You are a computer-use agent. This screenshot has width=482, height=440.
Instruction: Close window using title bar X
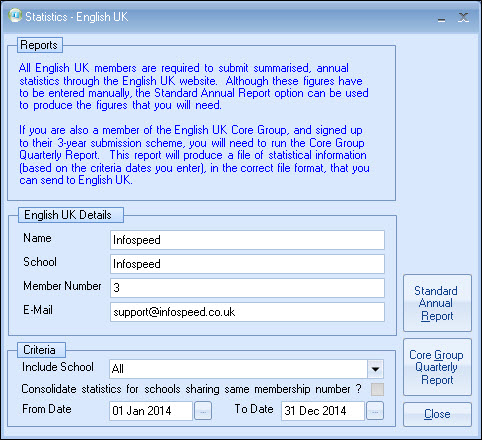pos(463,17)
